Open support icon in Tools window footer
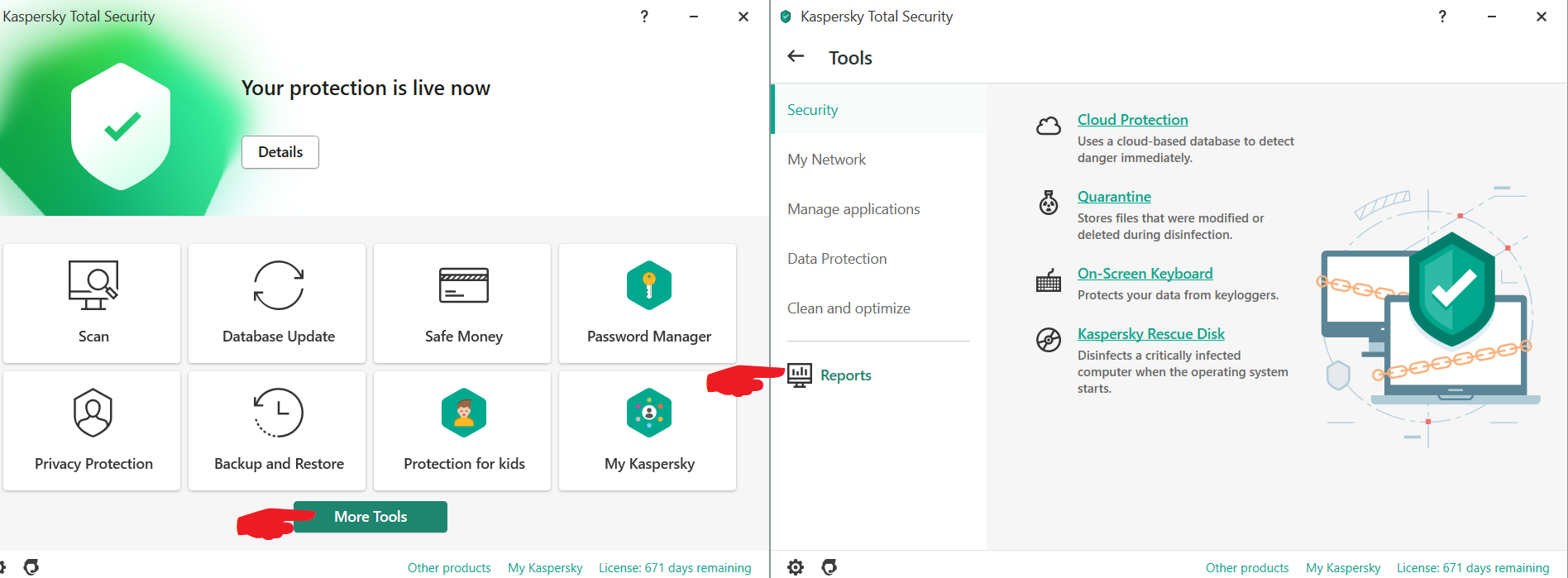The image size is (1568, 578). [x=829, y=567]
